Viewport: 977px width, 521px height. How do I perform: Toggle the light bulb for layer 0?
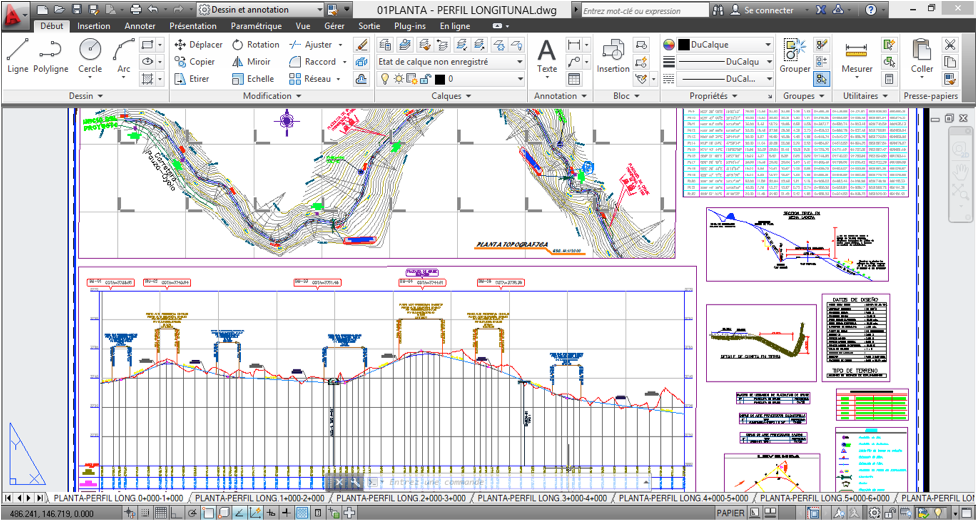coord(386,79)
